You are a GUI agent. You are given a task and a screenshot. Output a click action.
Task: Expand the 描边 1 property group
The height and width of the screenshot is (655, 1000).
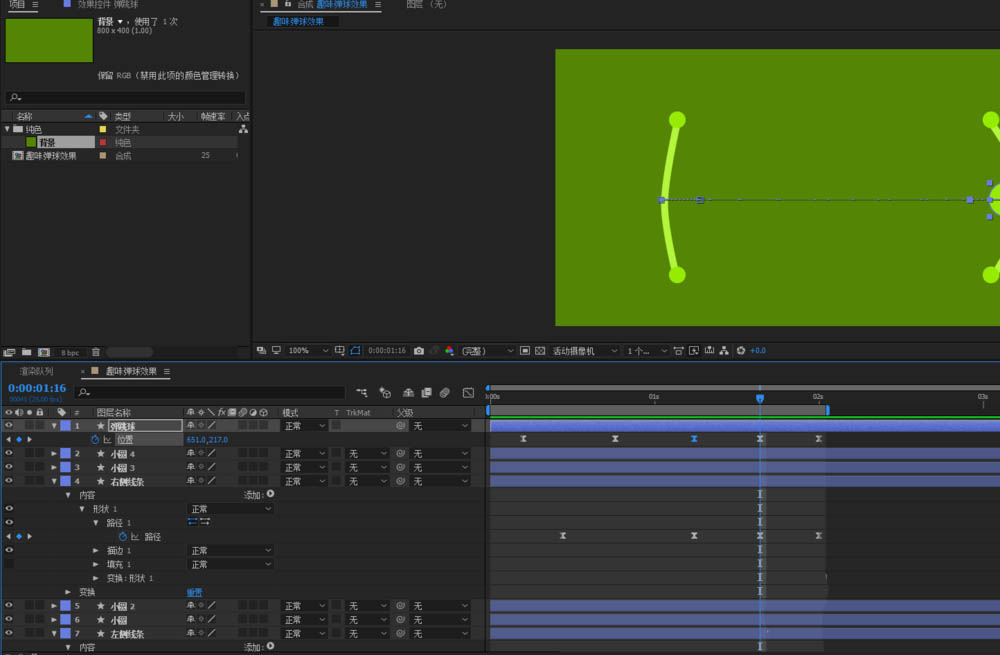[x=96, y=550]
